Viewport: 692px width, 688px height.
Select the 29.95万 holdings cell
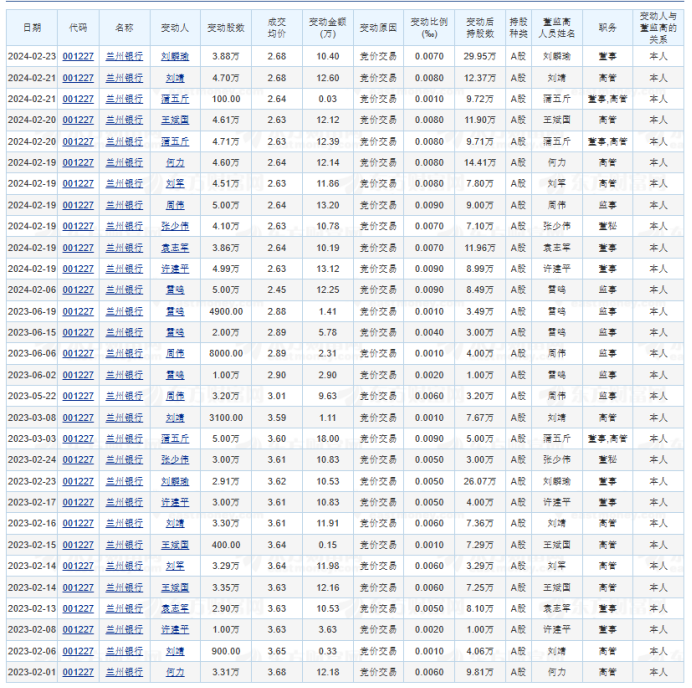tap(480, 56)
